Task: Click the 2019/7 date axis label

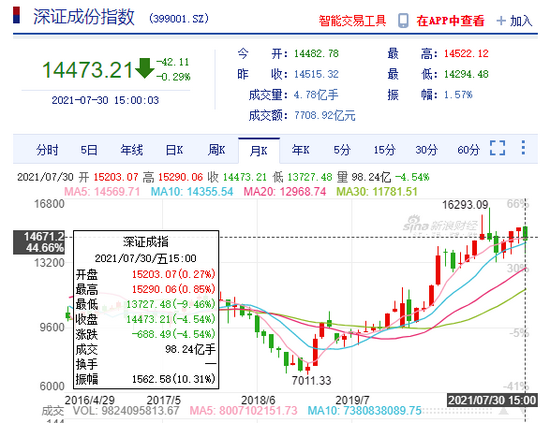Action: 352,400
